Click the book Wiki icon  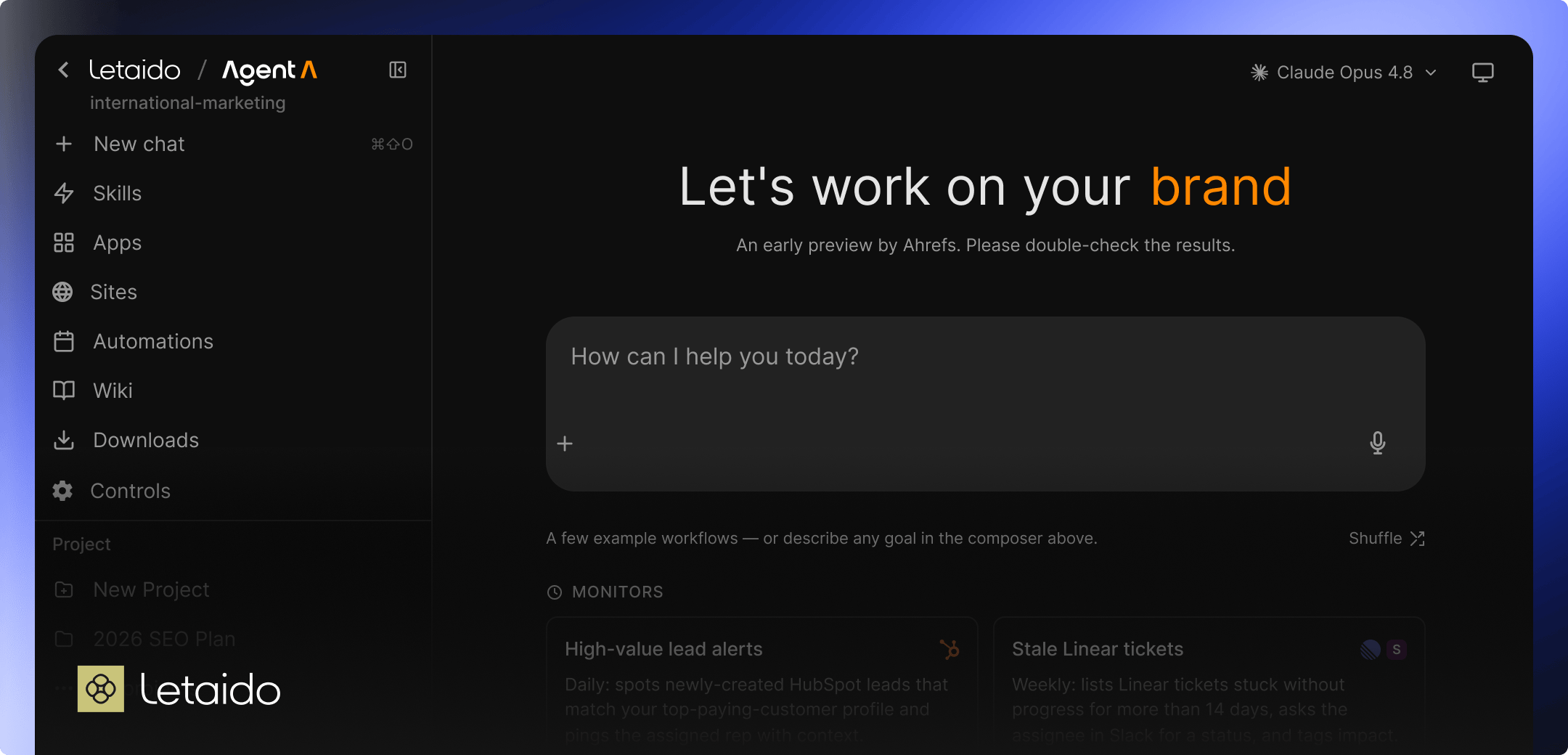tap(64, 391)
